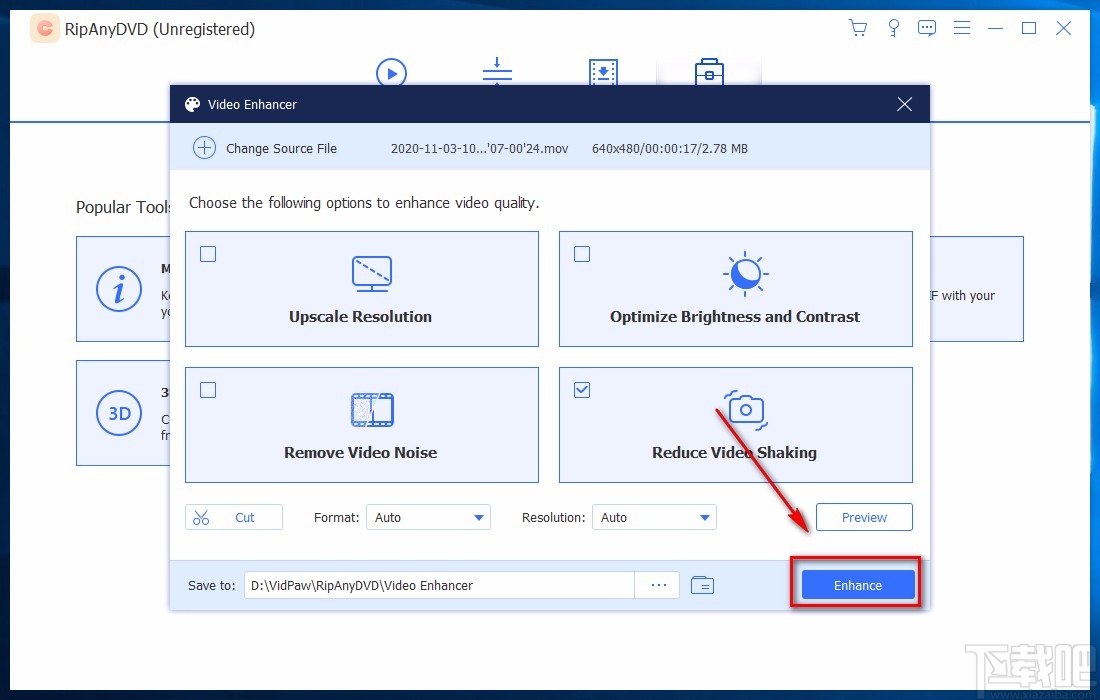Open the Format dropdown
Screen dimensions: 1100x700
pyautogui.click(x=428, y=518)
